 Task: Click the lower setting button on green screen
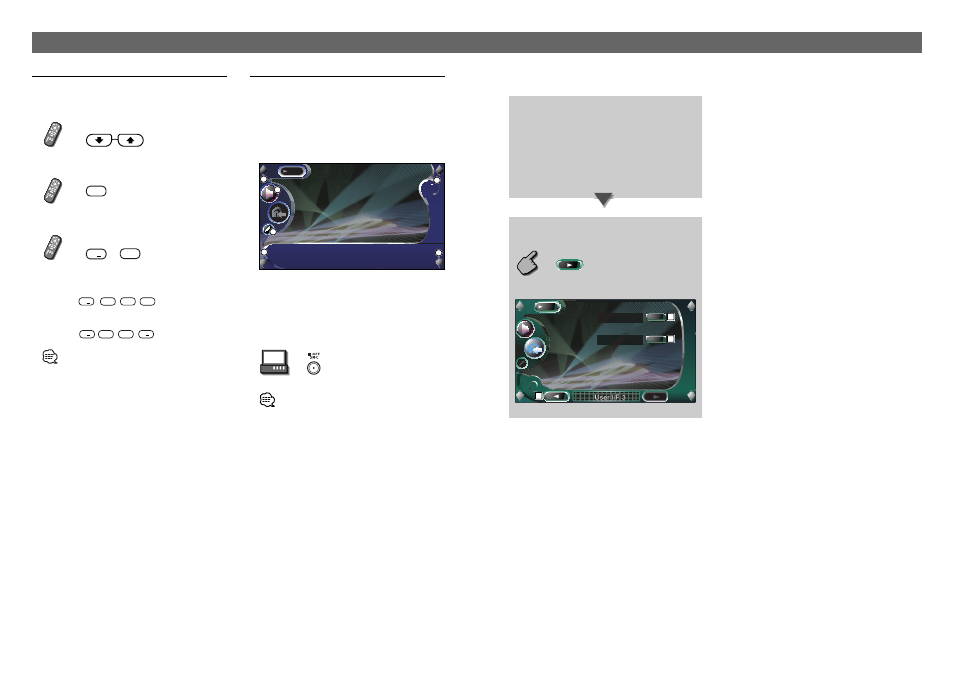[656, 339]
